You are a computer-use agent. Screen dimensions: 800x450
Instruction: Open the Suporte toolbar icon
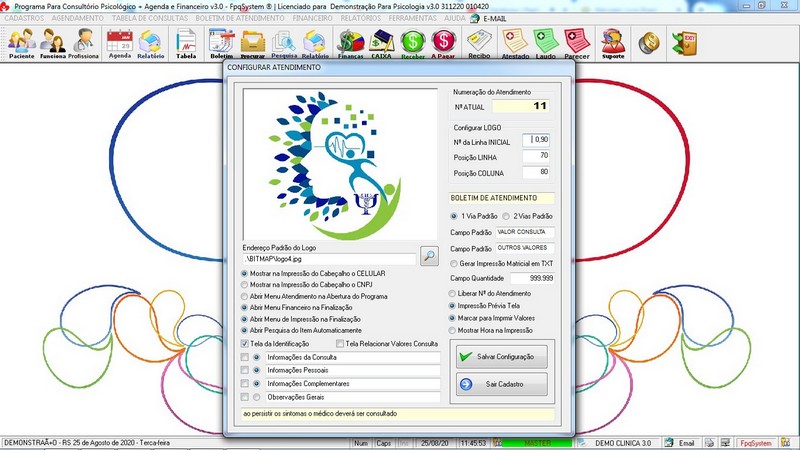613,43
